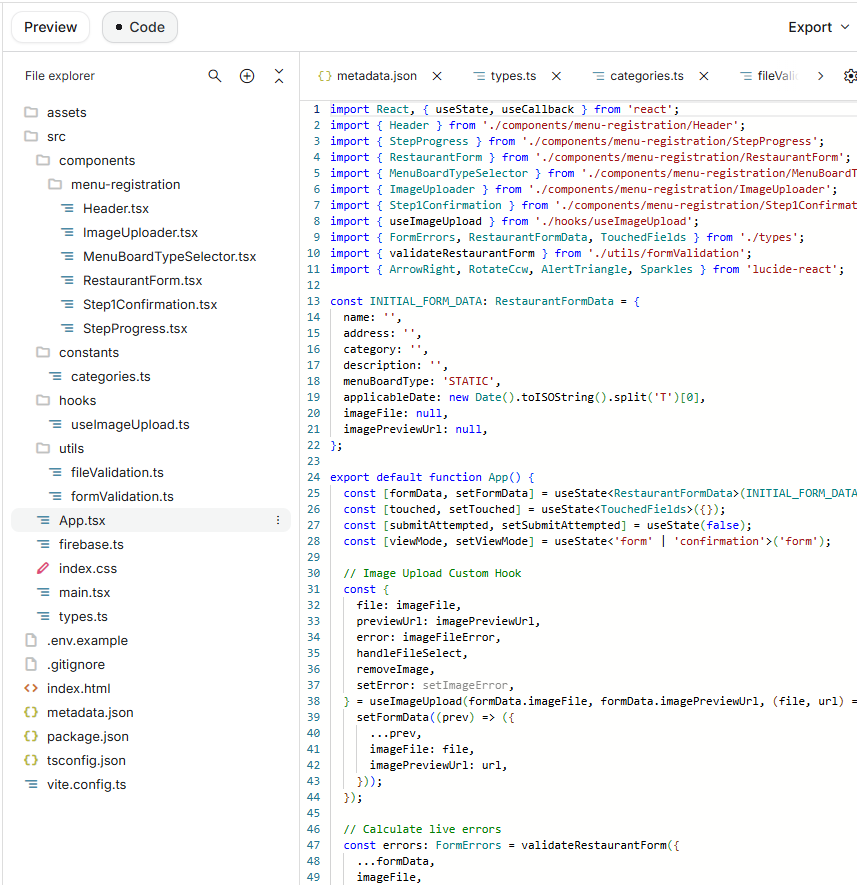This screenshot has width=857, height=885.
Task: Select the fileValidation editor tab
Action: point(769,76)
